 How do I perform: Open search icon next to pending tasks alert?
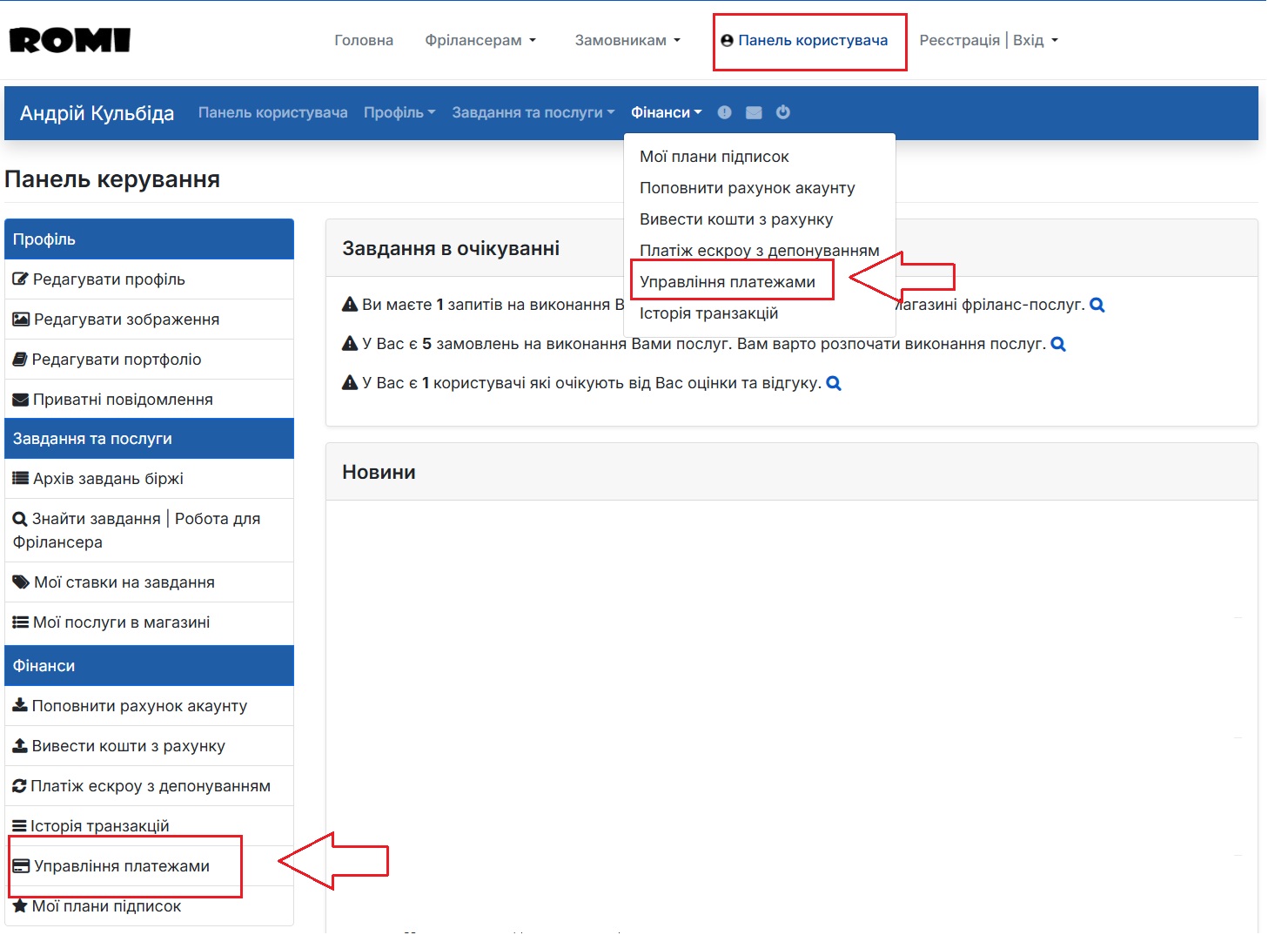tap(1097, 305)
